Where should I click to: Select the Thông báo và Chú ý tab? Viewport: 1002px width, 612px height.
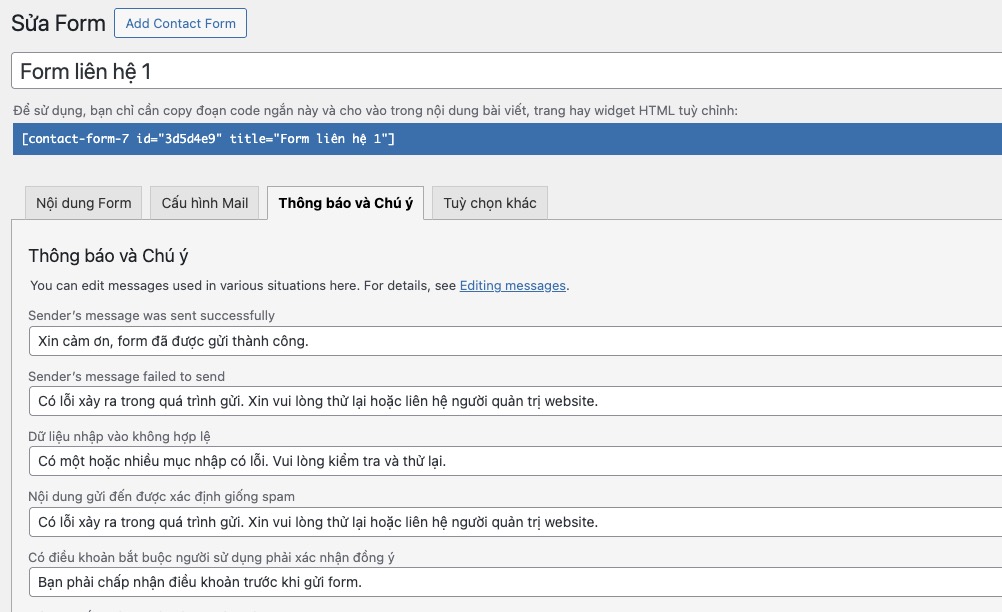[x=345, y=203]
